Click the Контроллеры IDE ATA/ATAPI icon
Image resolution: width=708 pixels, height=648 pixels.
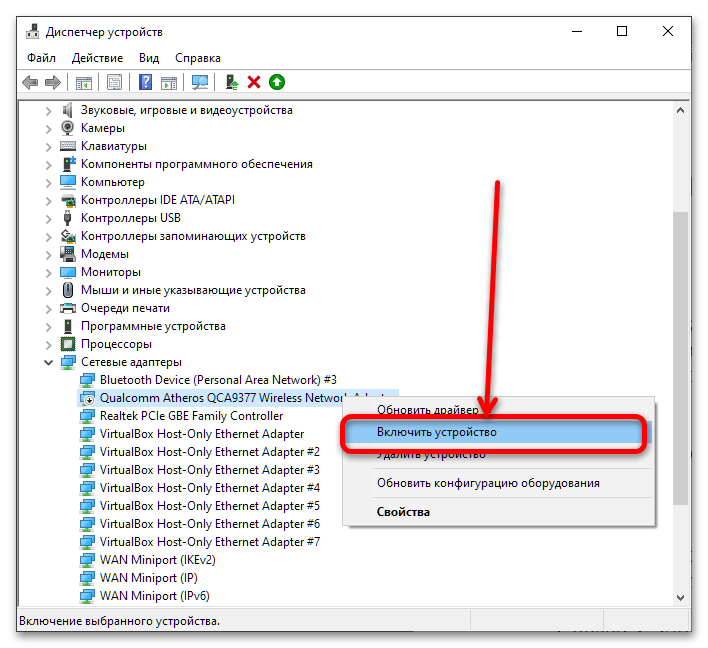click(68, 200)
